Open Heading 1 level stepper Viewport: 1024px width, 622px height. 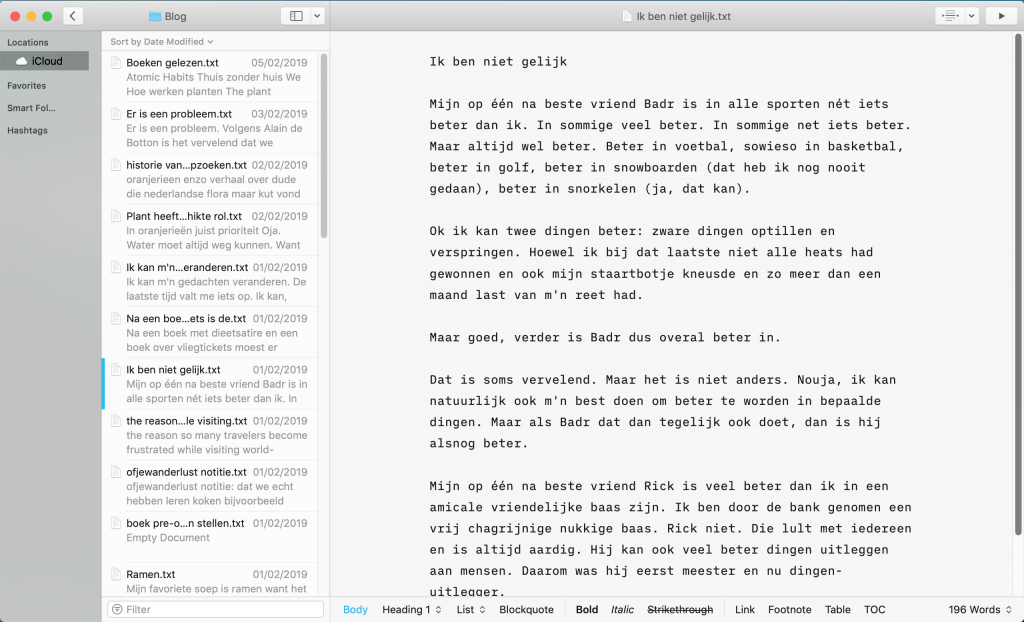point(412,609)
